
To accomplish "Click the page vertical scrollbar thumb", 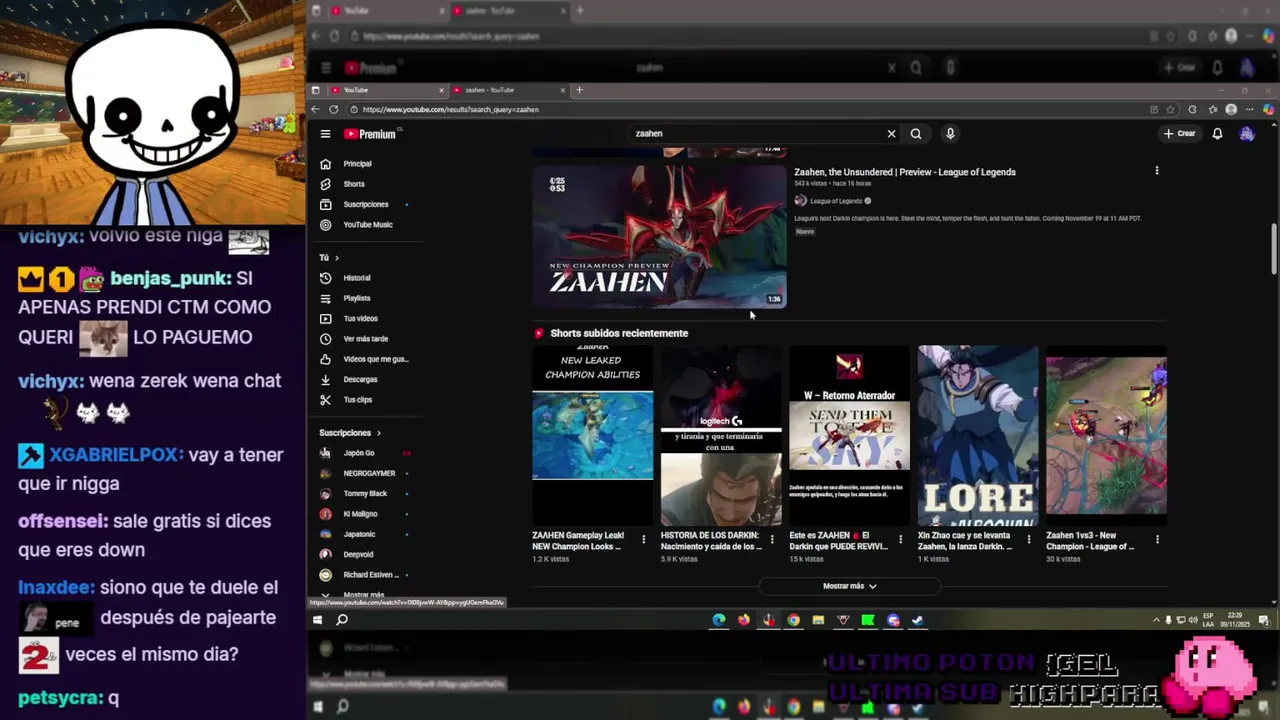I will tap(1273, 249).
